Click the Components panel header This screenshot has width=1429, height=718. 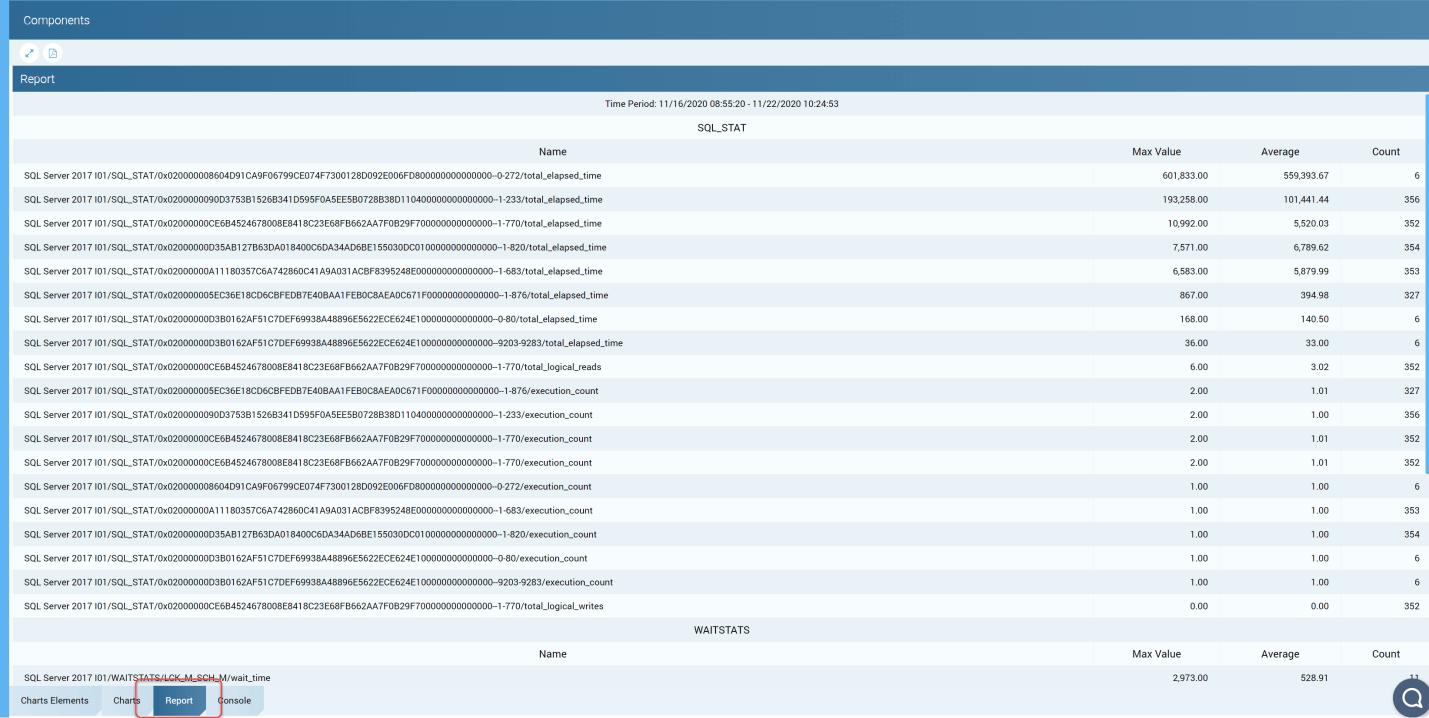point(714,20)
